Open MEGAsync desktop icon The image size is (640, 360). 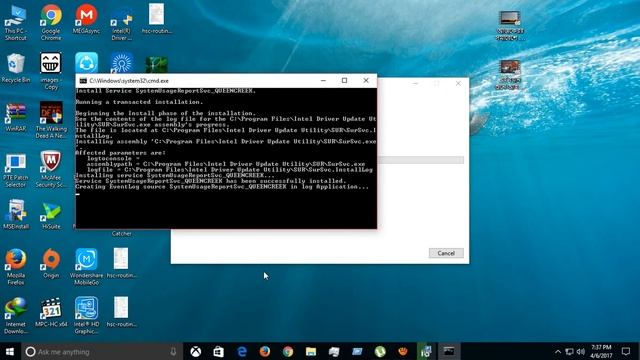(86, 20)
